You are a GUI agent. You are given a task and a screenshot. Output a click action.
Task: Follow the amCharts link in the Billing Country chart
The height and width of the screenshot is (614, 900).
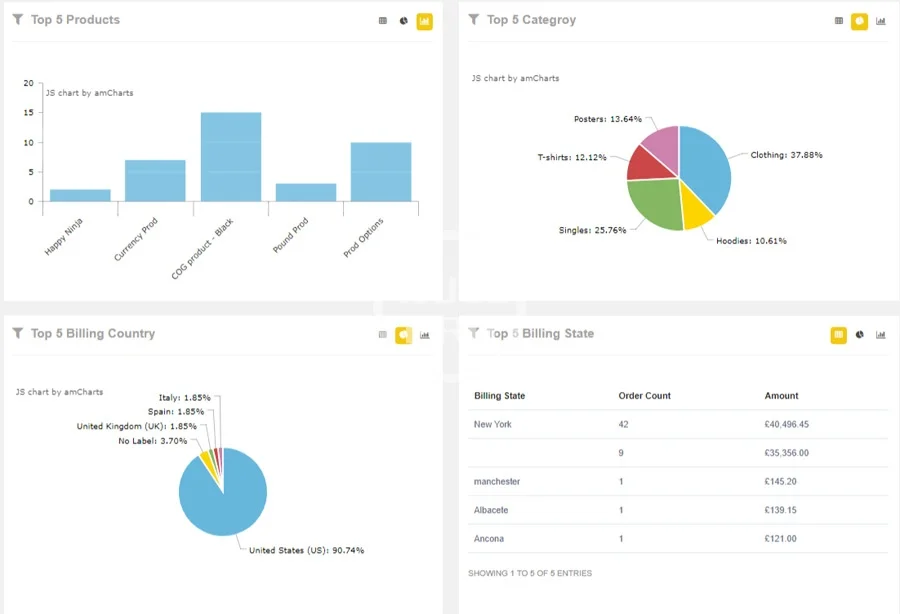59,392
